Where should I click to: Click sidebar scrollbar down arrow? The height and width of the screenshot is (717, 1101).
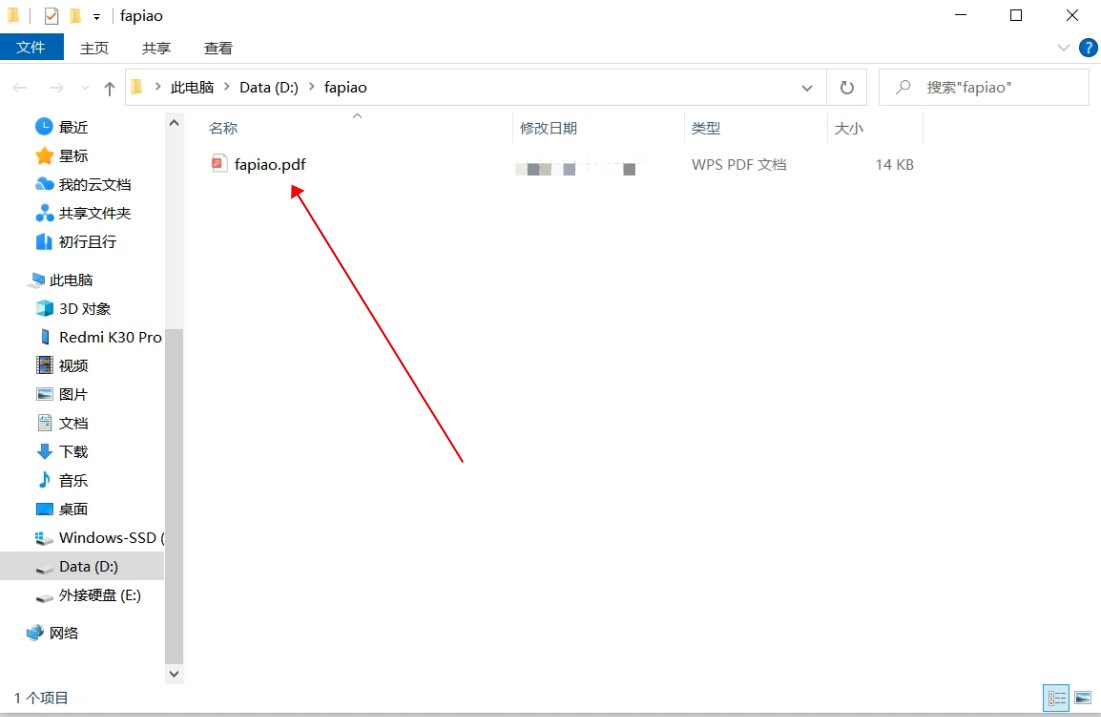click(174, 674)
